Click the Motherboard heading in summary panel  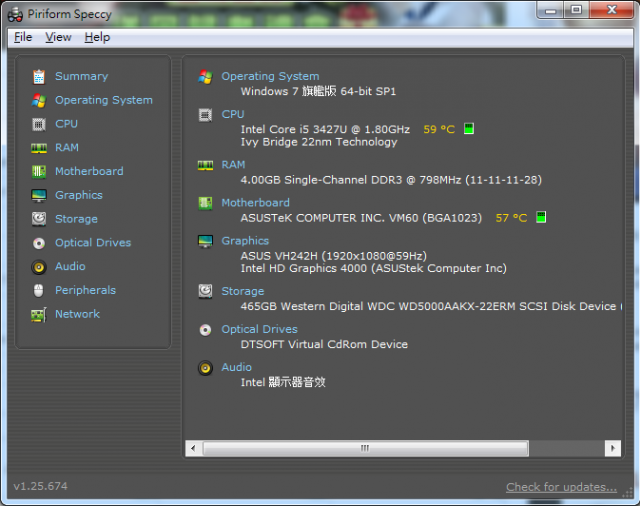click(256, 203)
